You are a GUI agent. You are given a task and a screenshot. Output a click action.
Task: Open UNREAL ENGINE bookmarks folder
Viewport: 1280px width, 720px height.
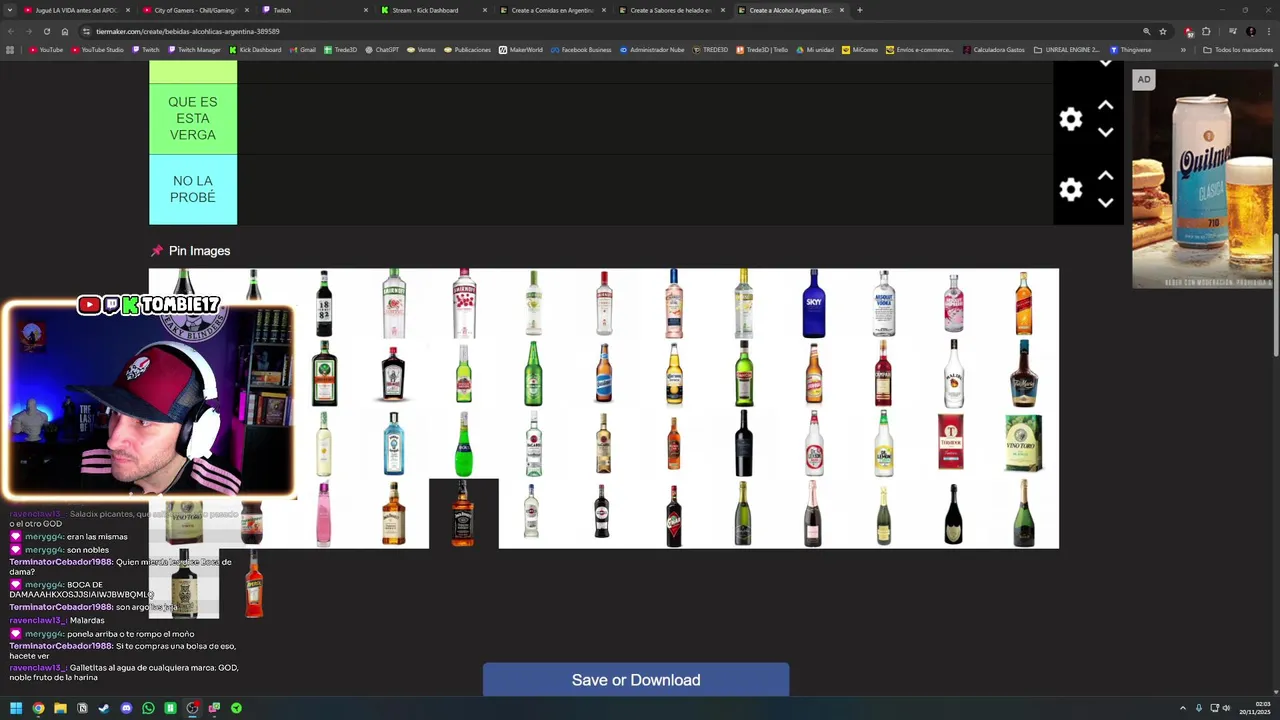1066,50
